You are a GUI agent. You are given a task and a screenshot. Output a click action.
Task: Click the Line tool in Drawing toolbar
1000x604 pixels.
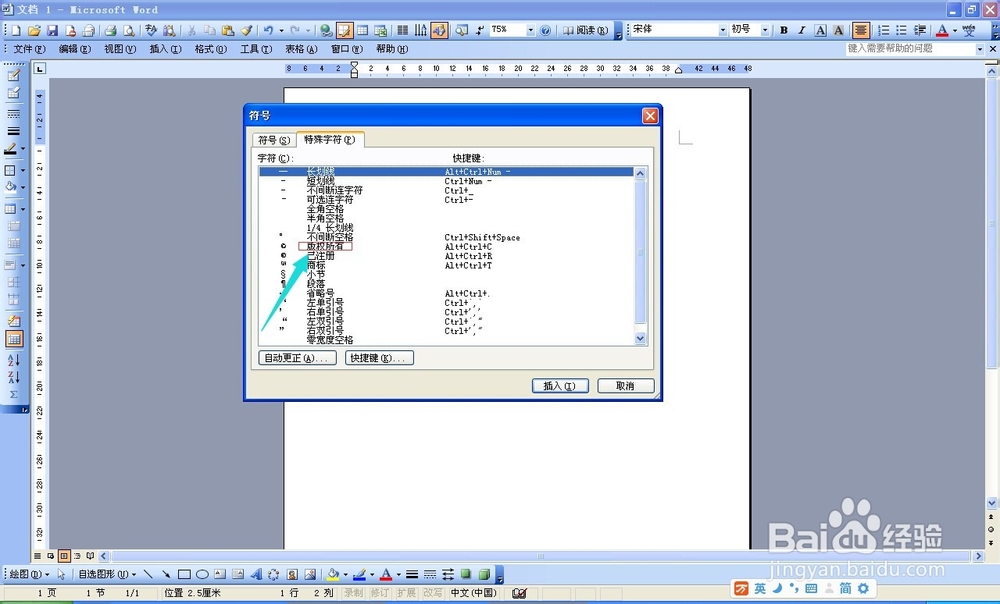148,575
